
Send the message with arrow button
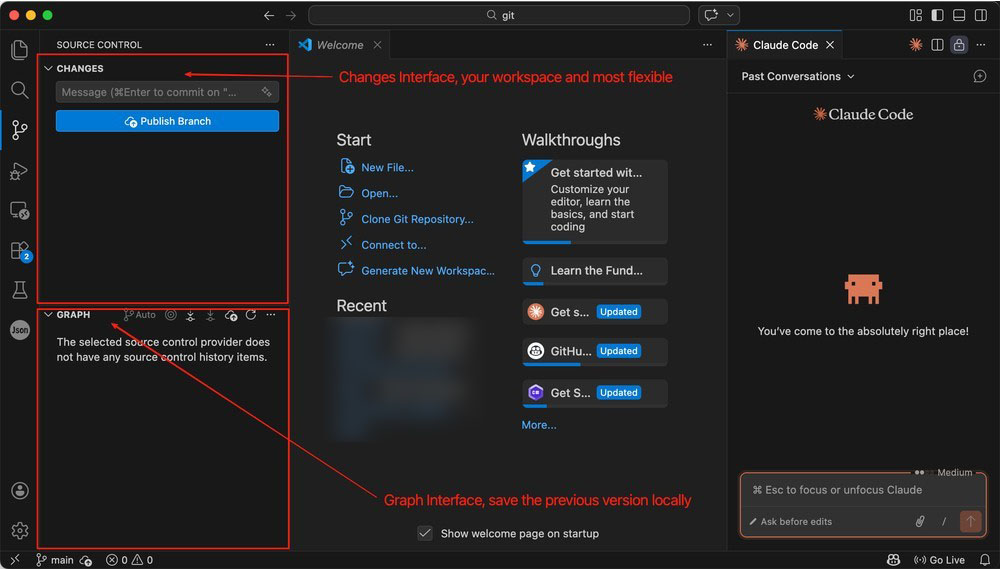coord(970,521)
